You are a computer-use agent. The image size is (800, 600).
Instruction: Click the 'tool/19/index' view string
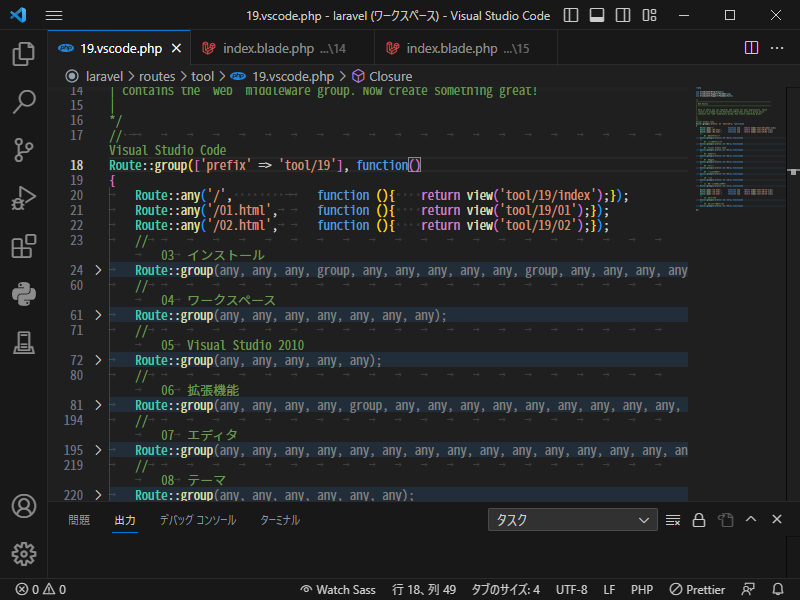coord(547,195)
